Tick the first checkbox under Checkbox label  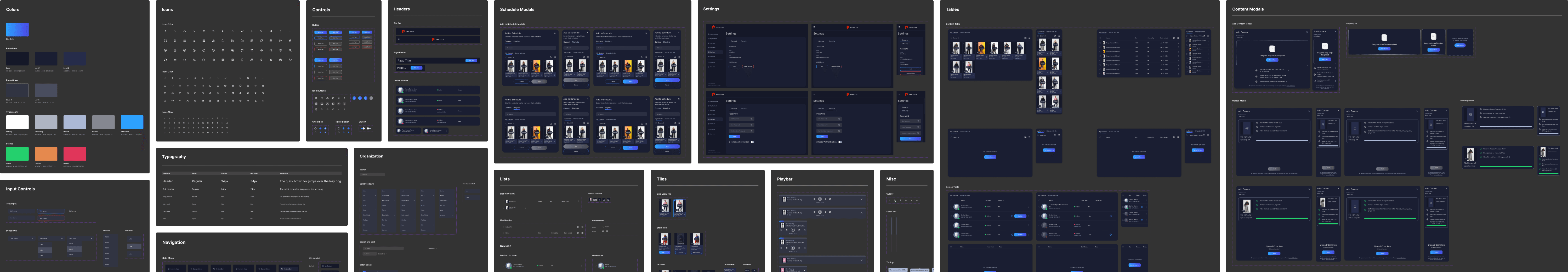click(x=315, y=128)
